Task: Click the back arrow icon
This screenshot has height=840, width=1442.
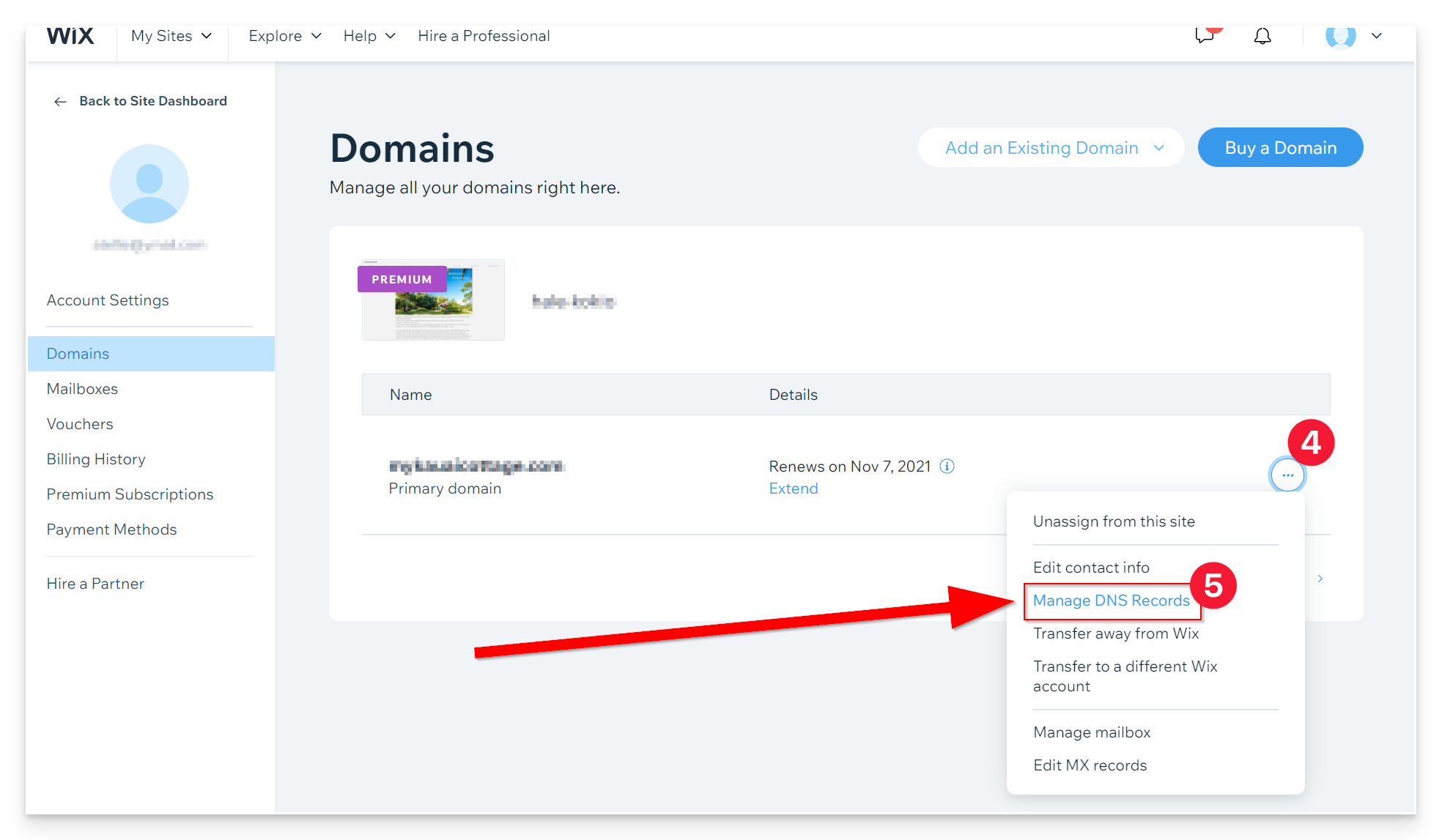Action: coord(61,102)
